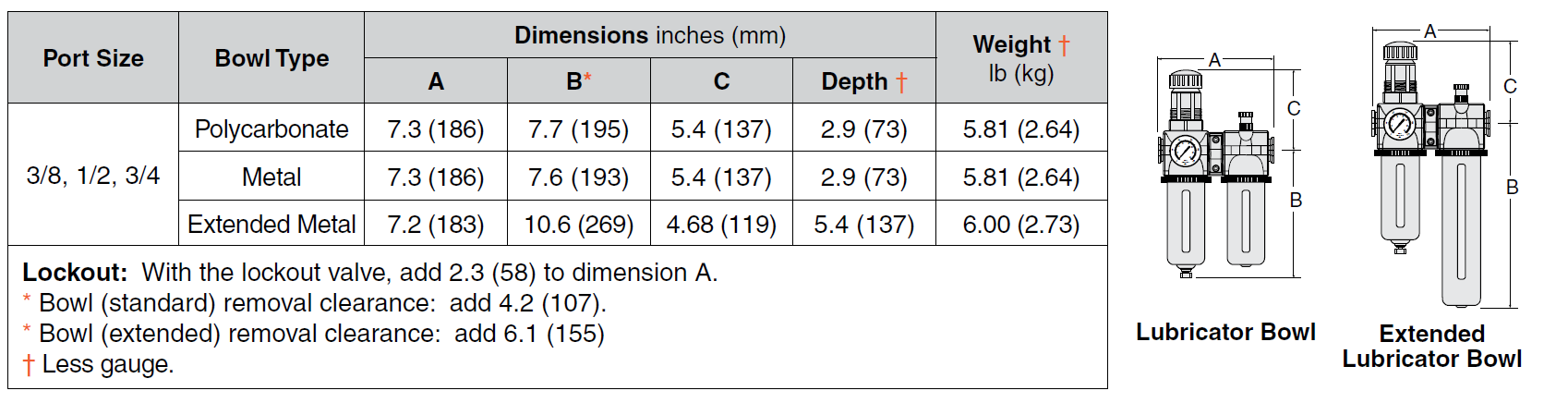Click the Bowl (extended) removal clearance note
Screen dimensions: 1568x403
314,334
